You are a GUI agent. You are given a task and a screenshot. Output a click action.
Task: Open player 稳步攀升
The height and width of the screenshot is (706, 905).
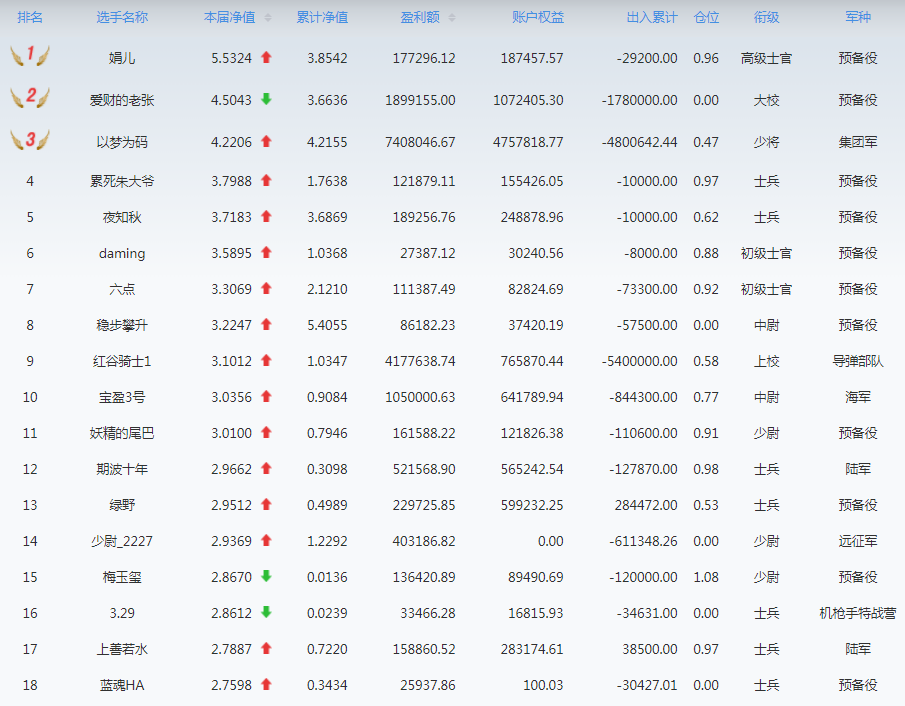point(122,325)
